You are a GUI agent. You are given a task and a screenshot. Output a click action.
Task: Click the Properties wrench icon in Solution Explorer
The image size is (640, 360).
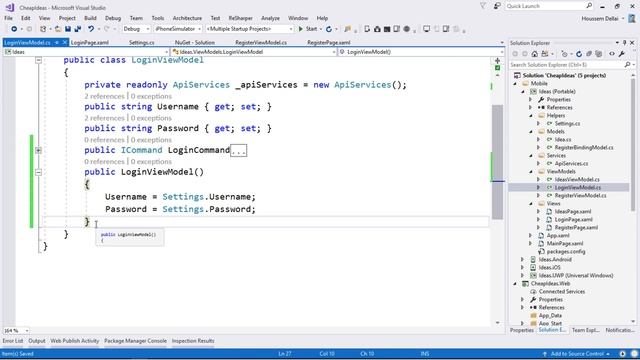(622, 54)
